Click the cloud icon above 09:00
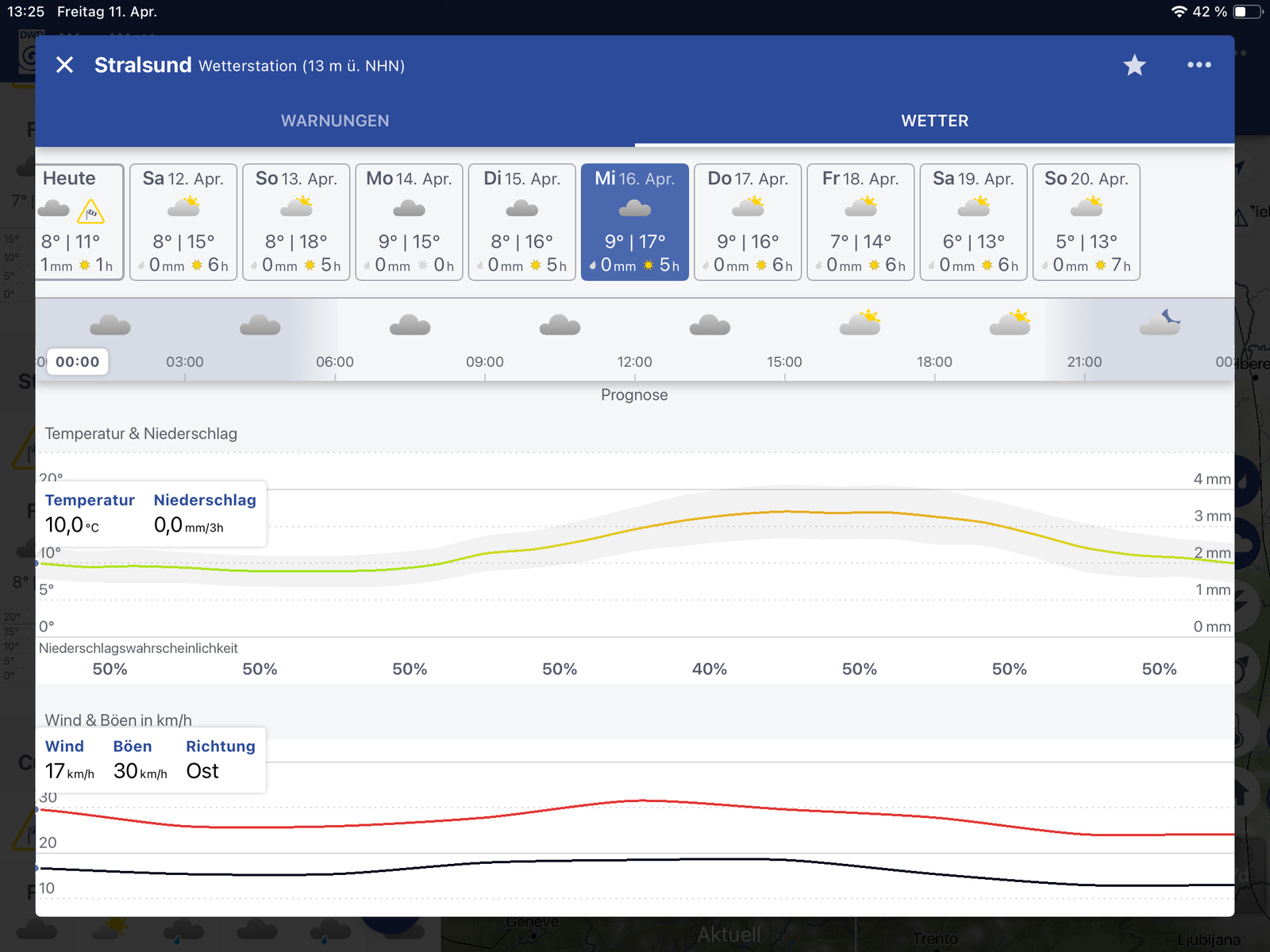Image resolution: width=1270 pixels, height=952 pixels. click(x=560, y=325)
